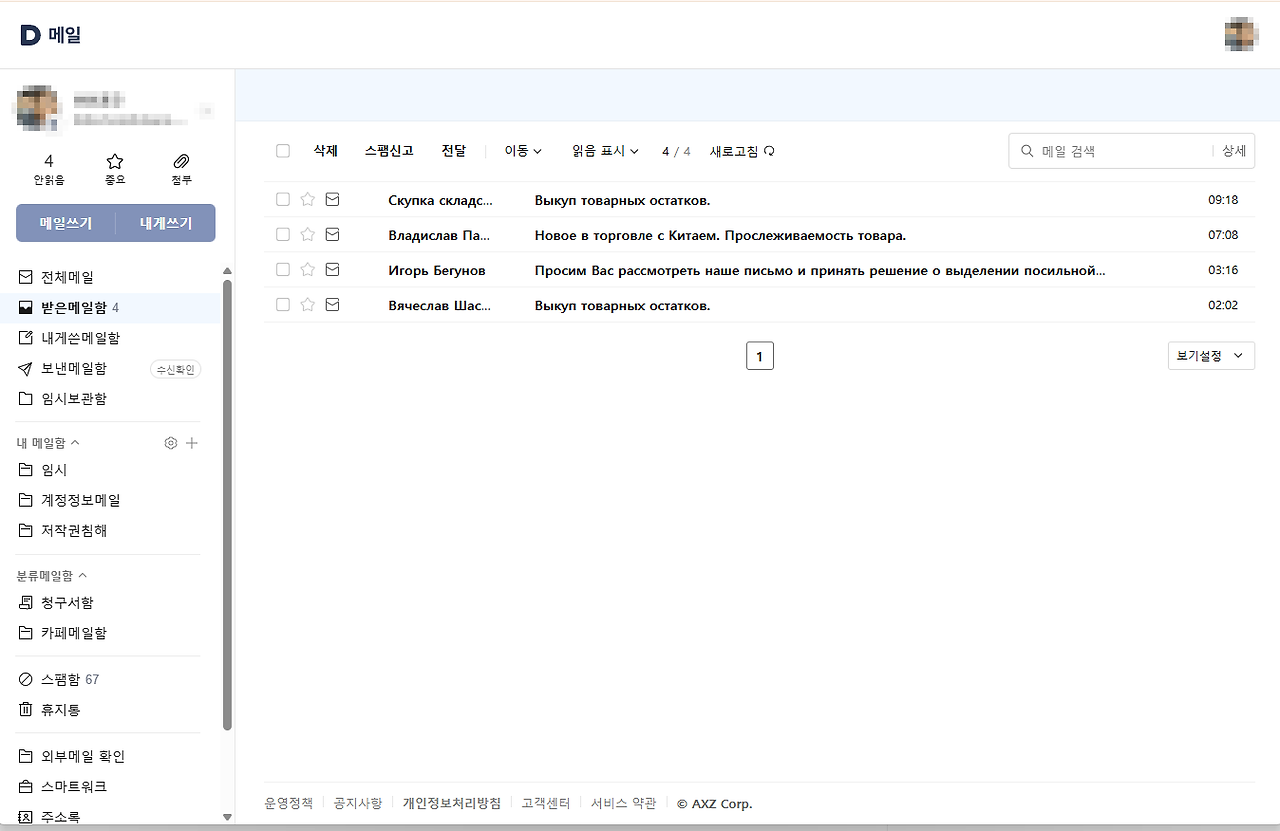
Task: Star the Игорь Бегунов mail
Action: 308,270
